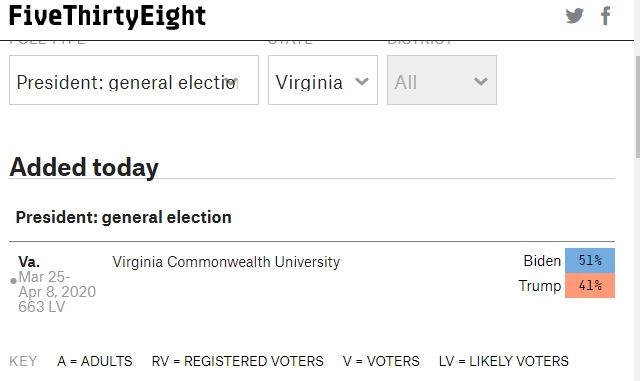Open the Twitter share icon
The height and width of the screenshot is (381, 640).
coord(574,16)
